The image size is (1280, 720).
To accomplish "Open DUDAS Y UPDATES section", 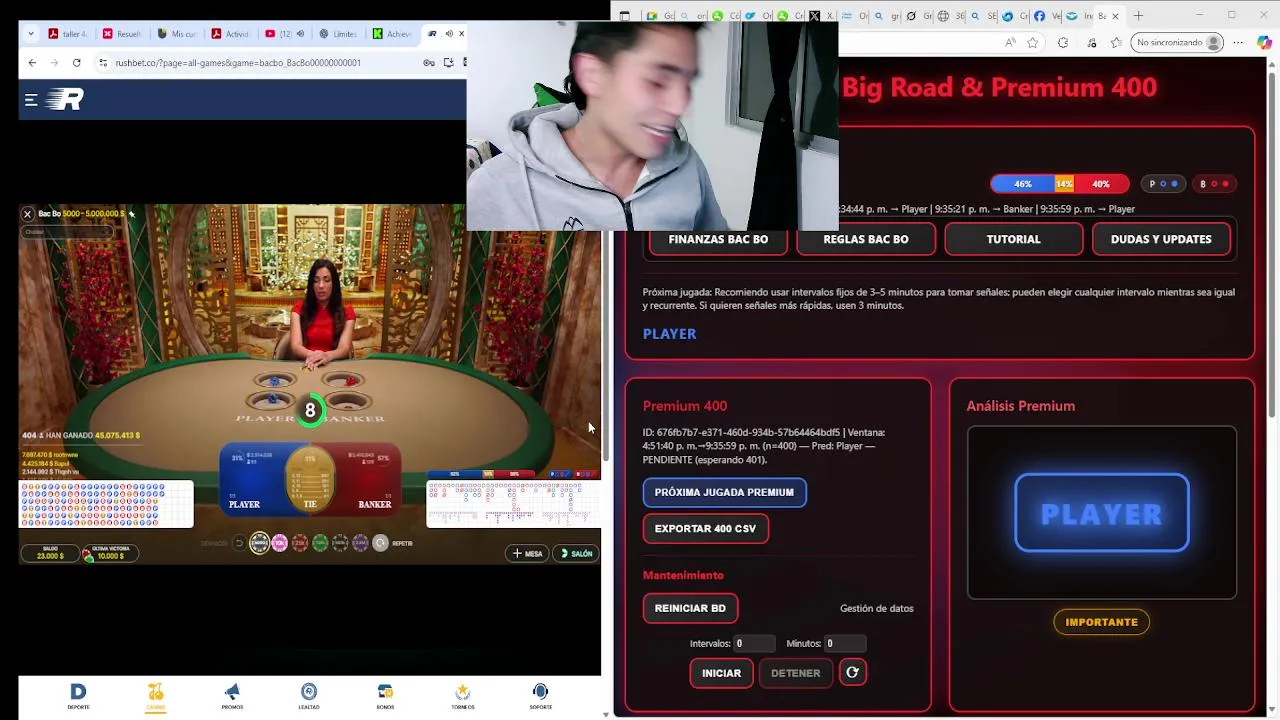I will [1161, 239].
